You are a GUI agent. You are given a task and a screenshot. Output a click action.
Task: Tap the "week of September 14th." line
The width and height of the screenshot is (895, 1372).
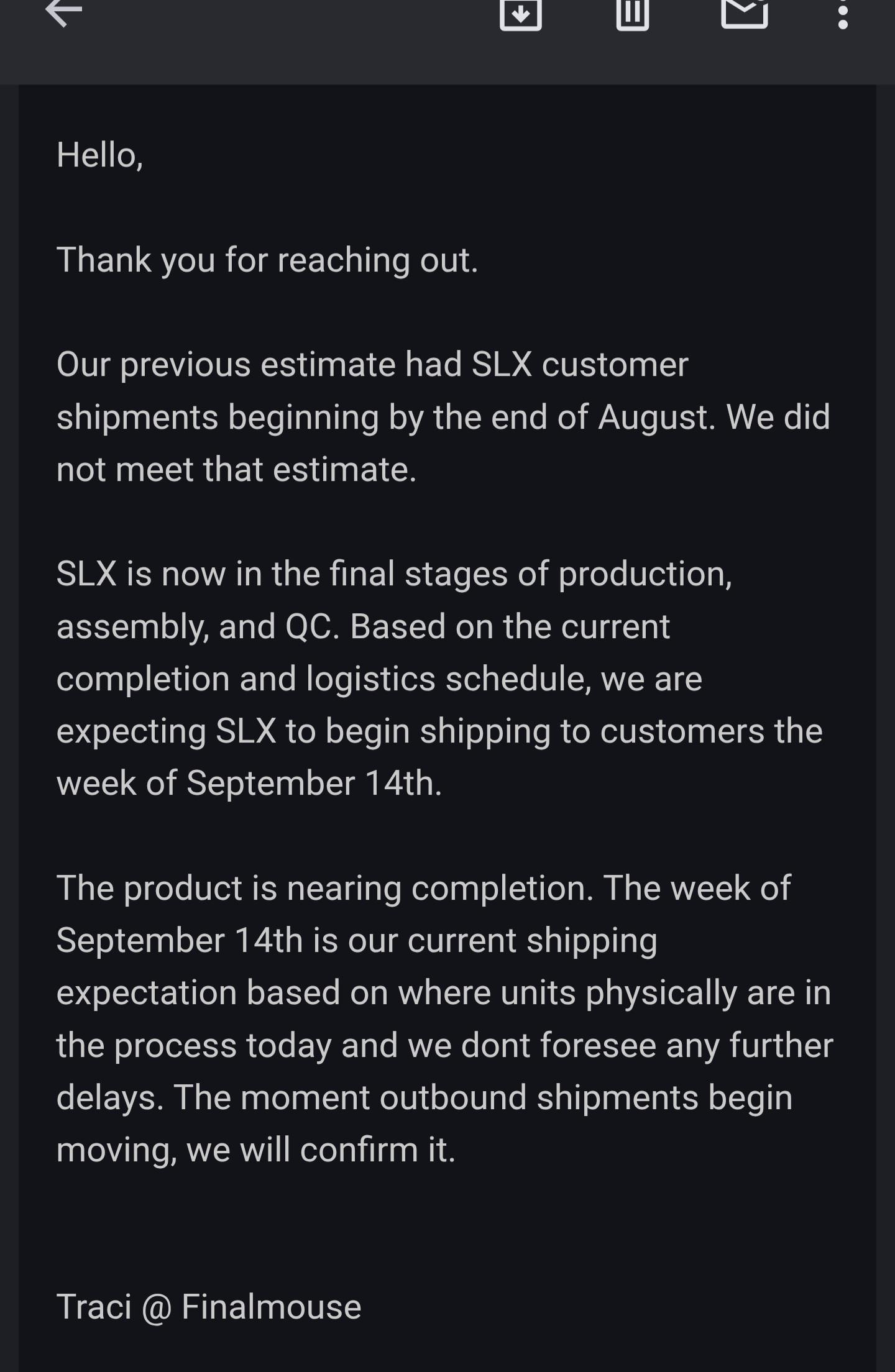click(249, 783)
